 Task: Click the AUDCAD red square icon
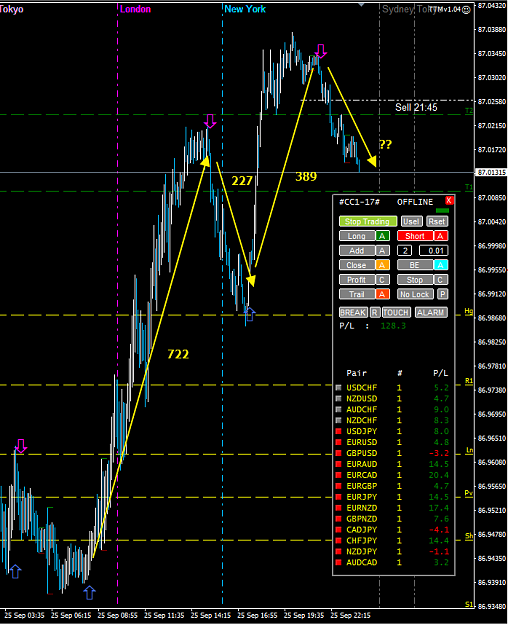click(339, 562)
